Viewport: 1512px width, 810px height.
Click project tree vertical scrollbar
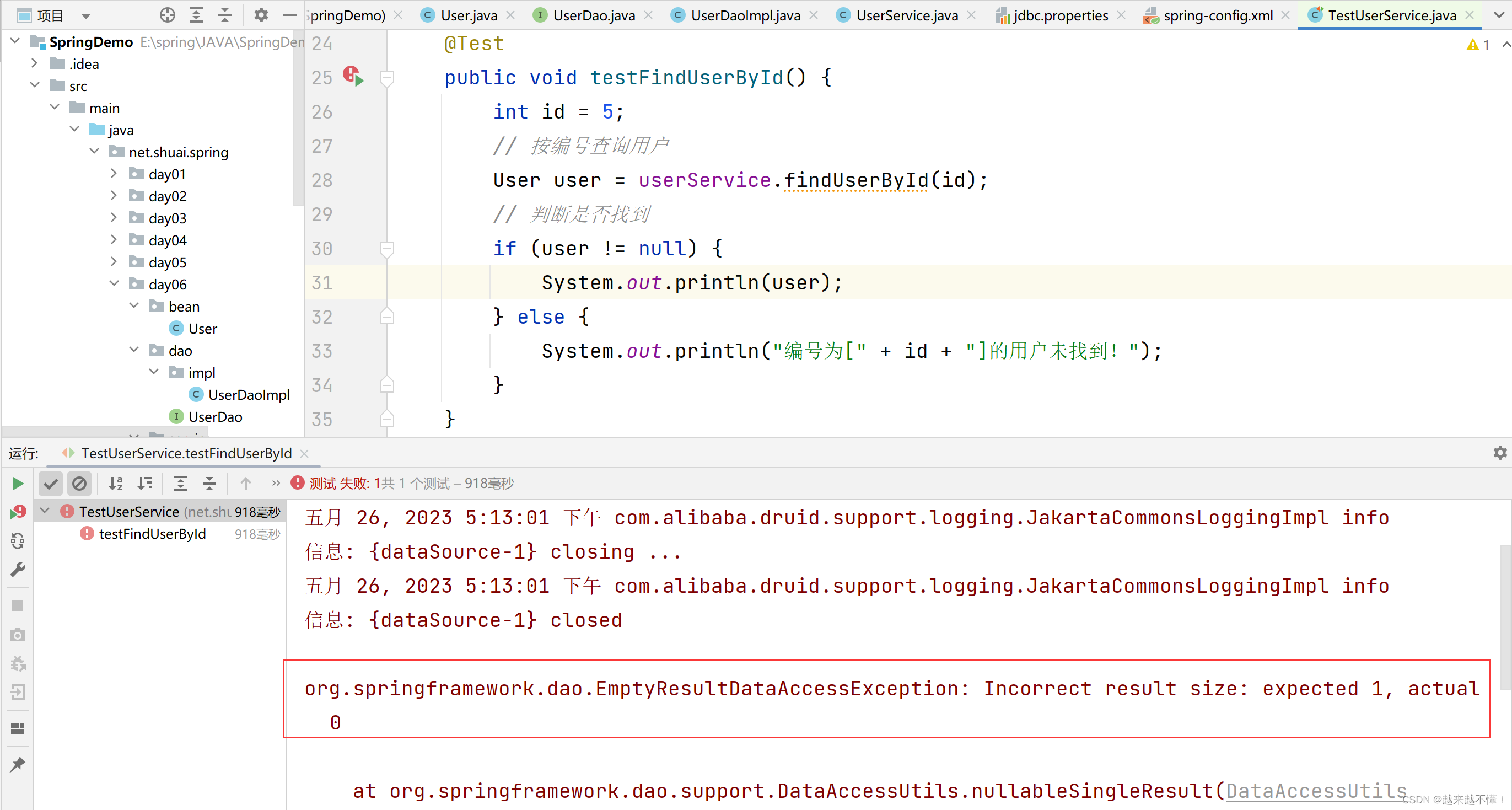point(298,117)
